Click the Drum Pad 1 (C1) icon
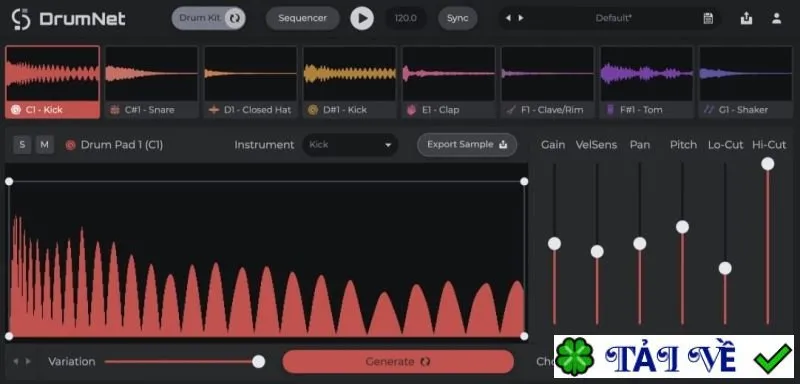This screenshot has height=384, width=800. click(x=70, y=145)
